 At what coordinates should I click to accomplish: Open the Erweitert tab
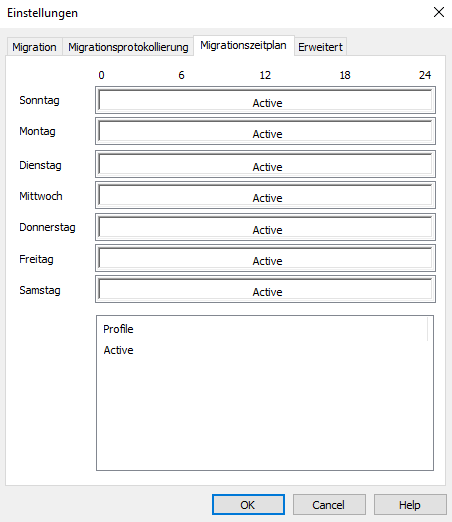(320, 47)
